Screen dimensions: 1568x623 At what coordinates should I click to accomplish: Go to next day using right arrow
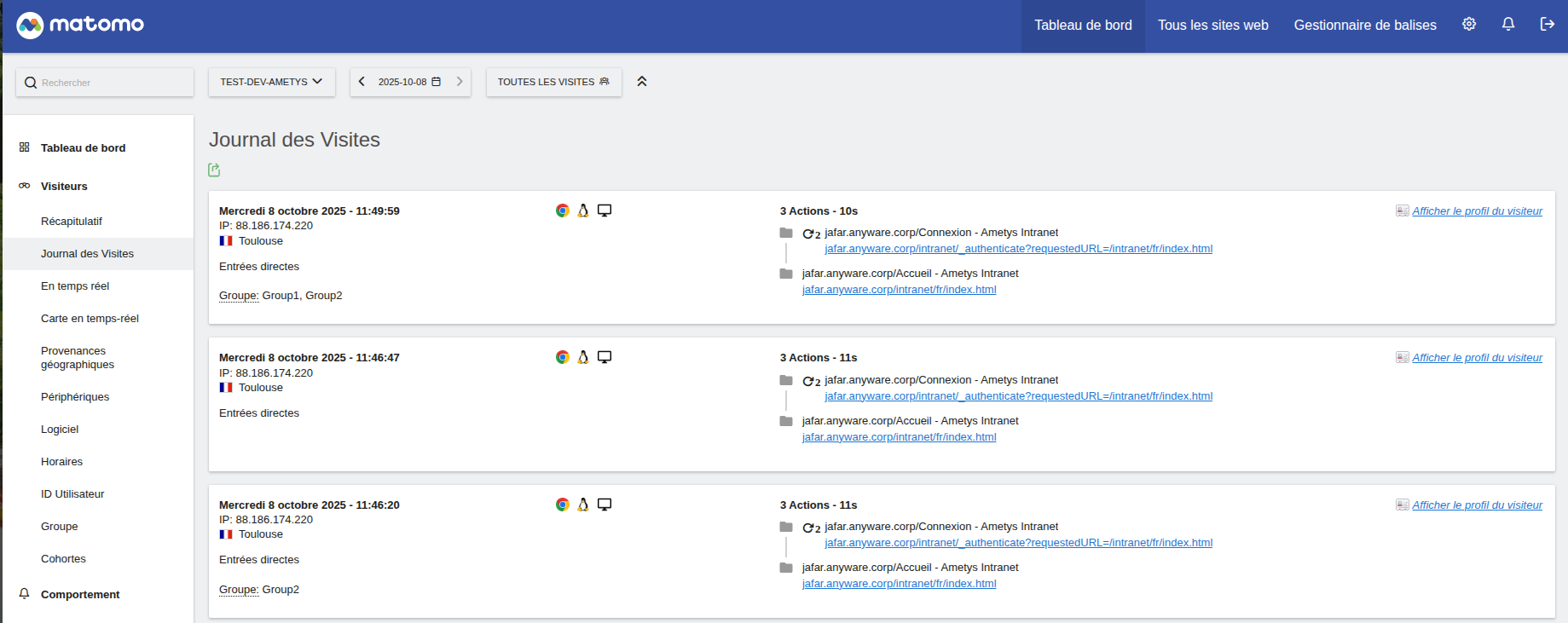[460, 82]
